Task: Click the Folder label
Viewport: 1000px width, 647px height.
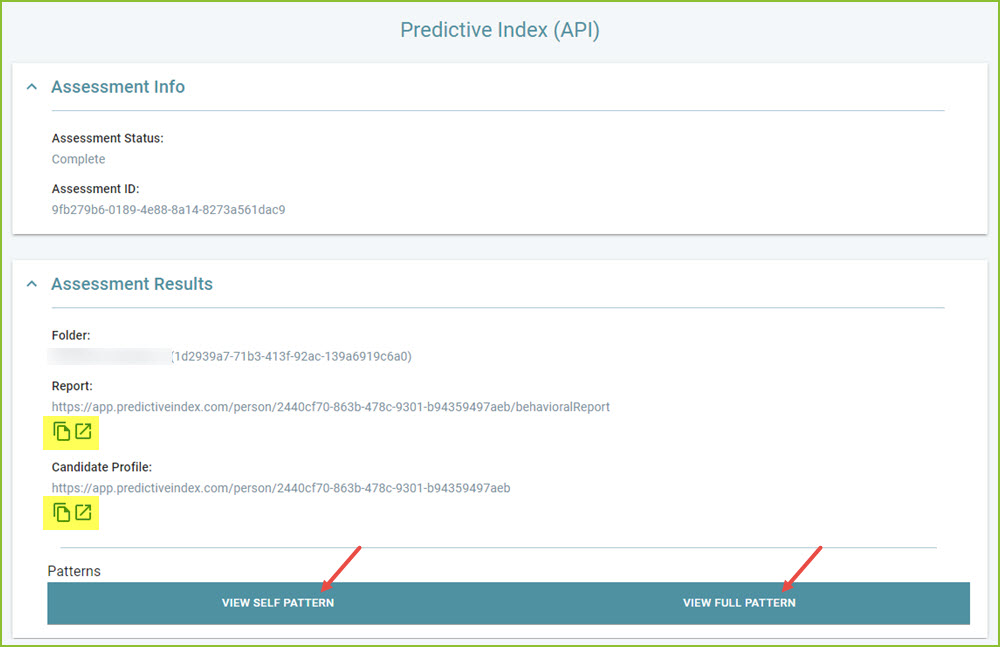Action: tap(71, 336)
